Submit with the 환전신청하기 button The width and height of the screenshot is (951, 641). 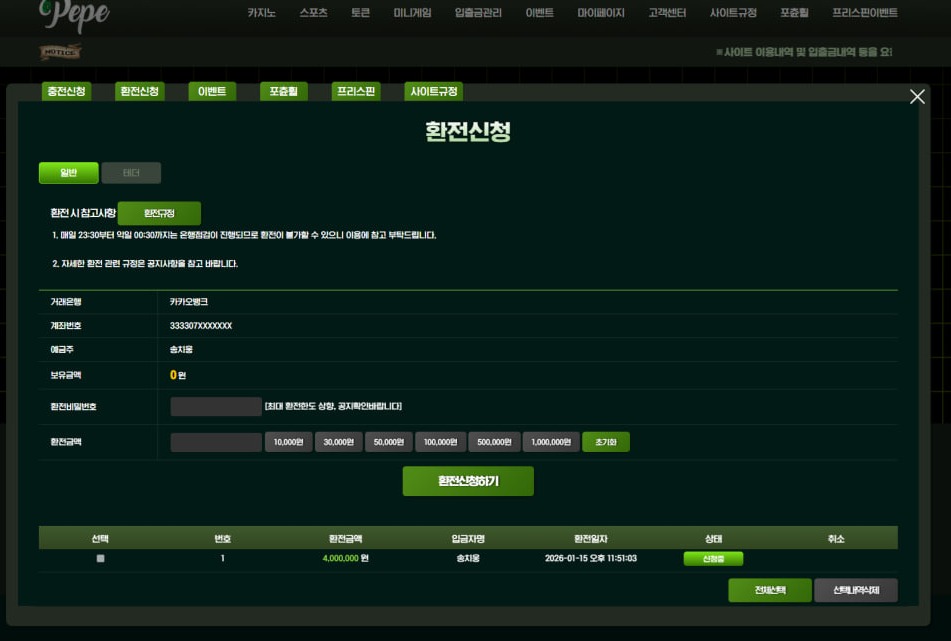[x=468, y=481]
